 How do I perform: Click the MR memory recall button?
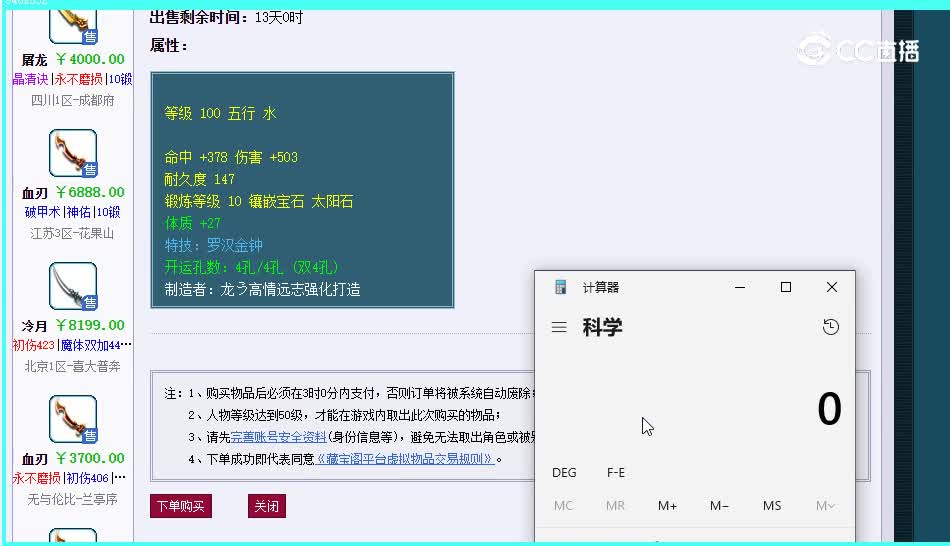(615, 505)
